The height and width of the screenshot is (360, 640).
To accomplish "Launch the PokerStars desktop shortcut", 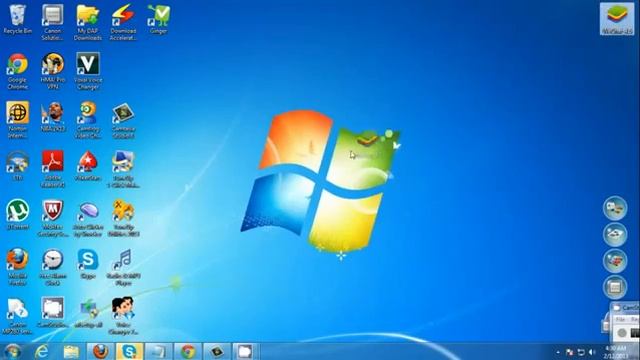I will [88, 166].
